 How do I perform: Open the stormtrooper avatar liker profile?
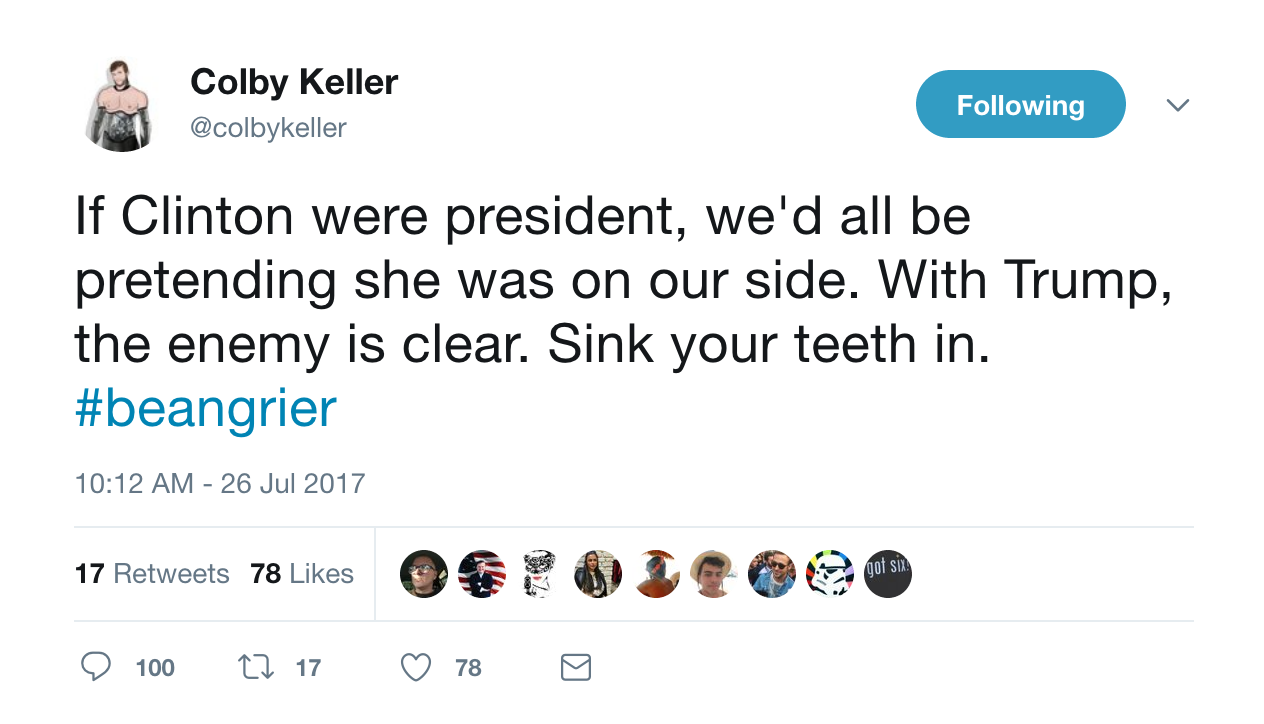pos(830,574)
